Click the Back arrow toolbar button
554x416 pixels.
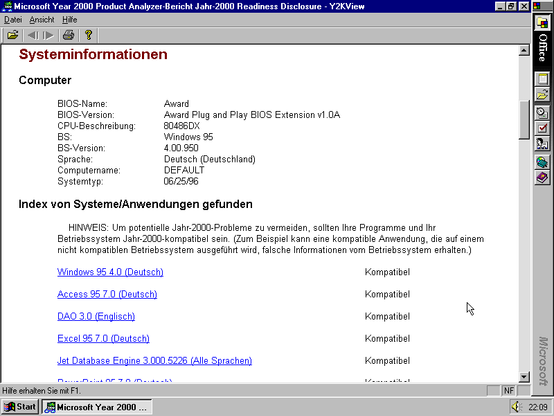[33, 35]
